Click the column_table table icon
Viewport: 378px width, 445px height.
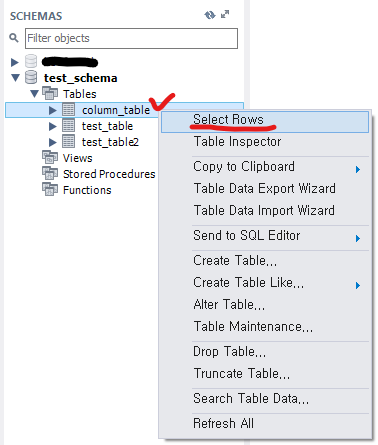69,110
